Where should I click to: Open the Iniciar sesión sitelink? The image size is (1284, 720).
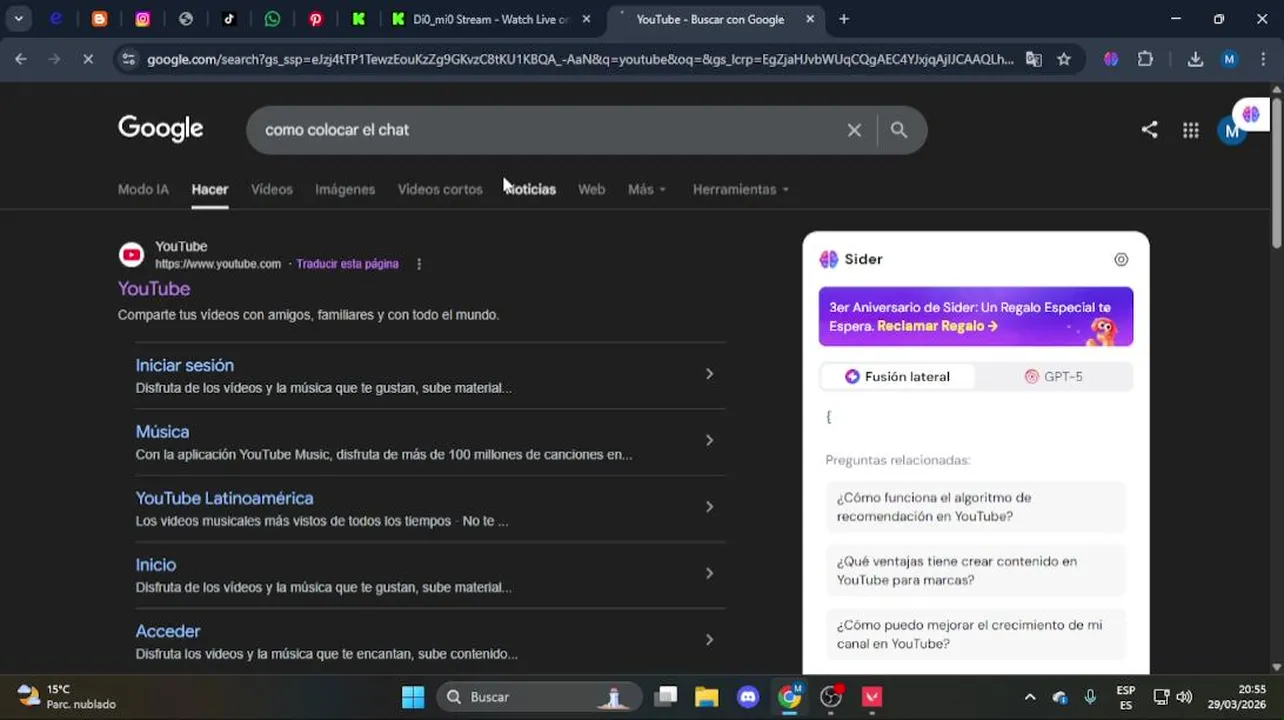(185, 365)
